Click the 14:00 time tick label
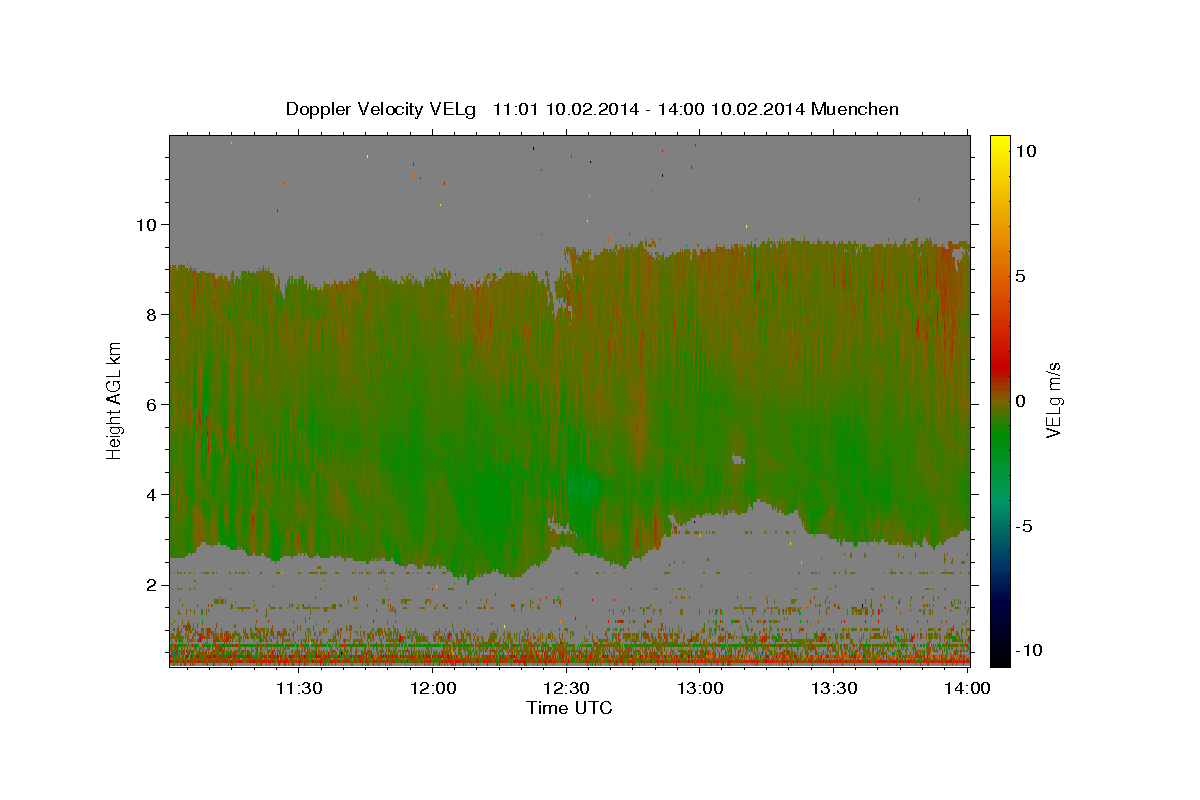 click(967, 688)
